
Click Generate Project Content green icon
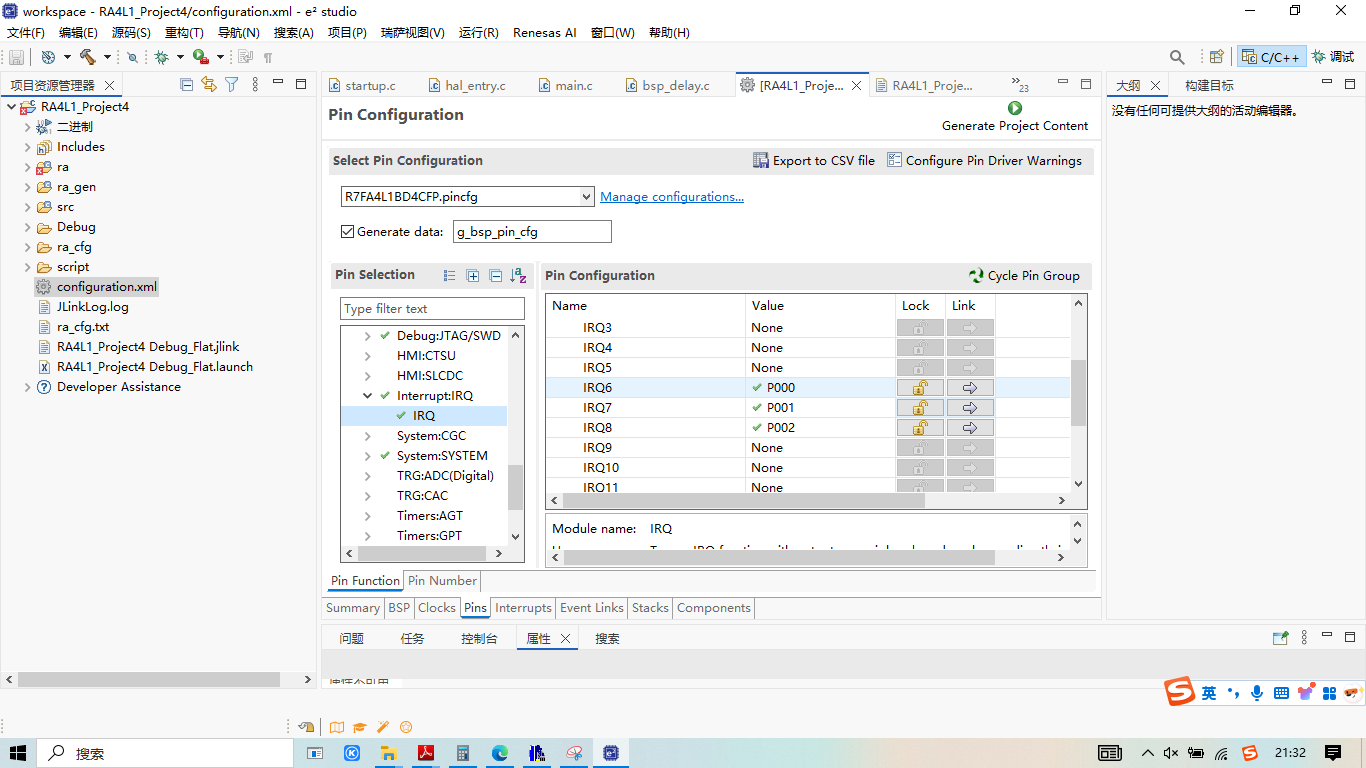[1015, 108]
